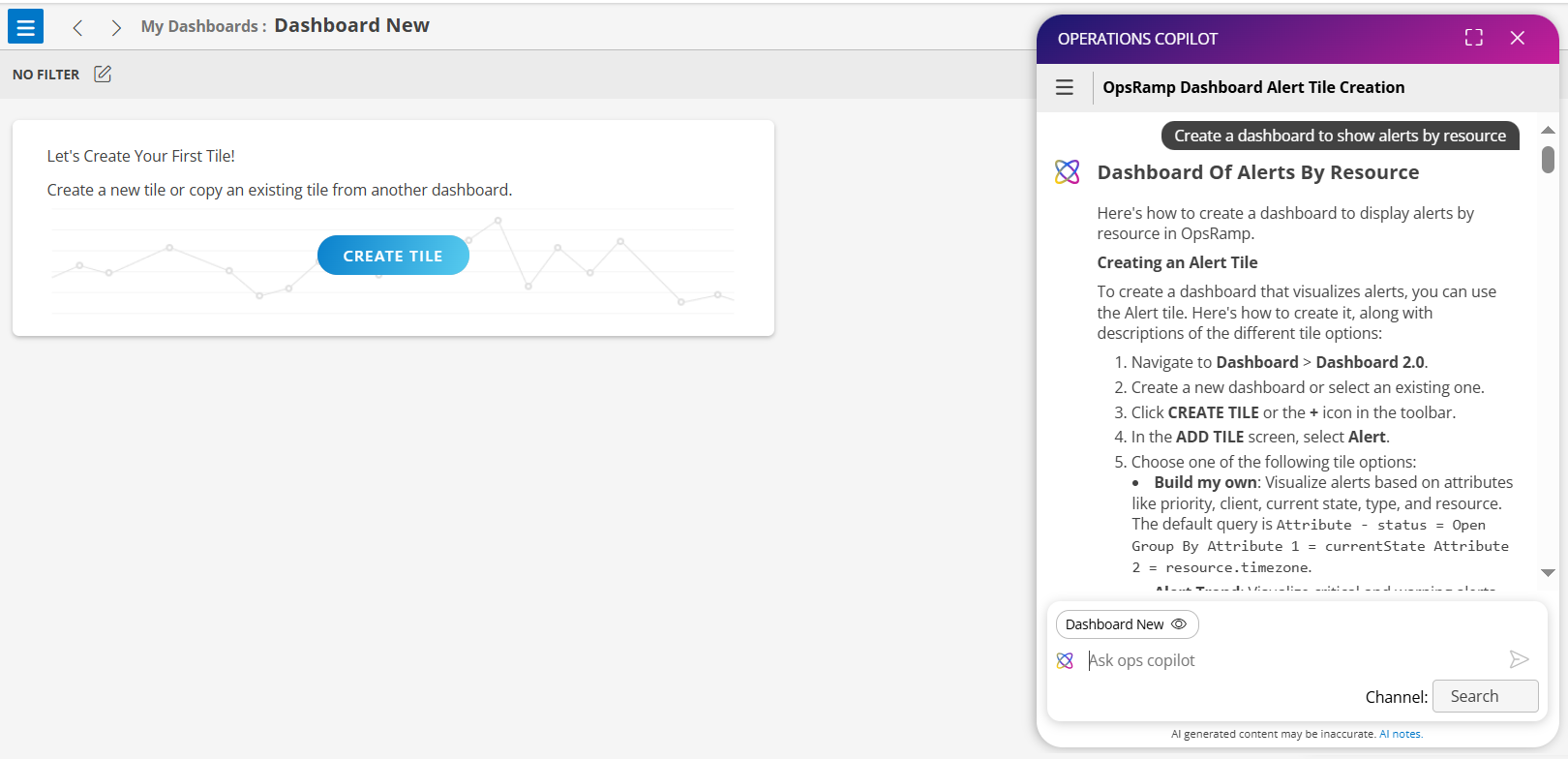Click the My Dashboards breadcrumb
This screenshot has width=1568, height=759.
click(x=199, y=26)
